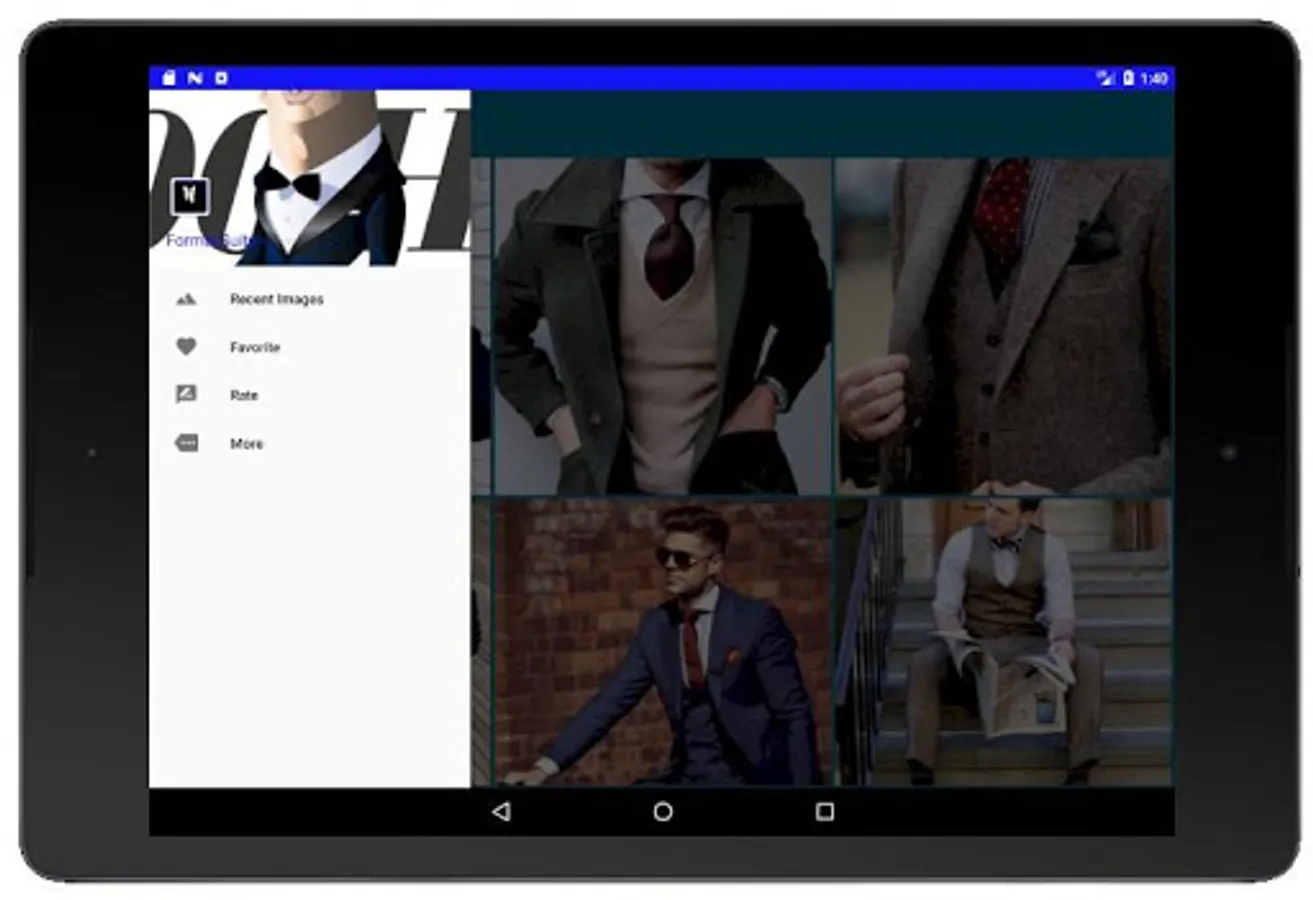The width and height of the screenshot is (1313, 900).
Task: Tap the battery icon in status bar
Action: tap(1129, 78)
